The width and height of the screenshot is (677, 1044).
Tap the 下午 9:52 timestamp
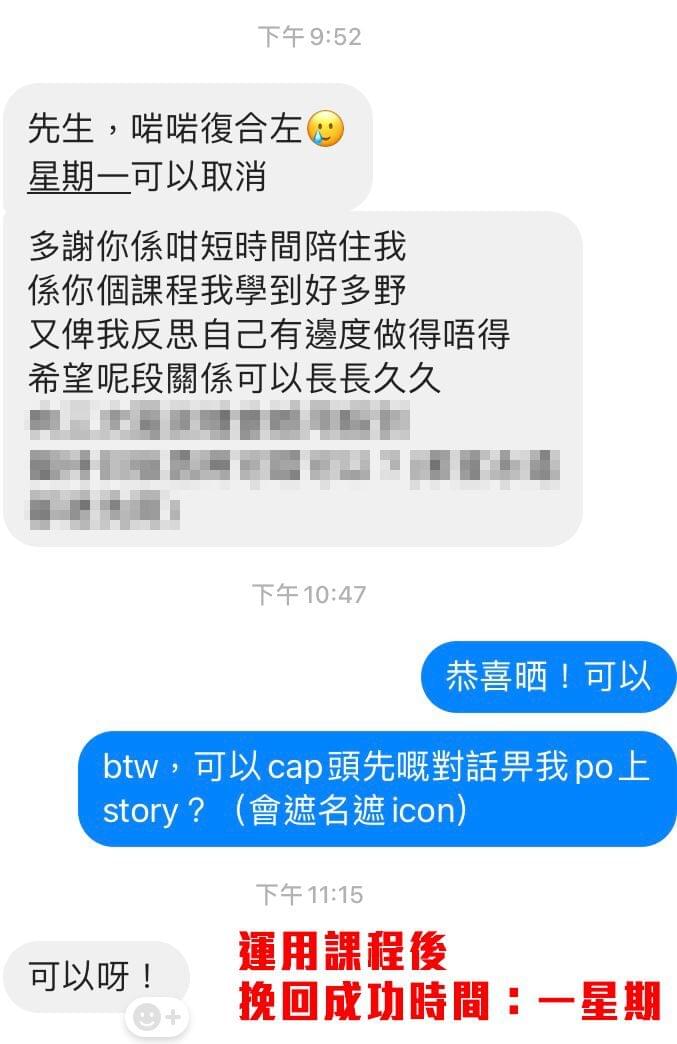(x=310, y=37)
